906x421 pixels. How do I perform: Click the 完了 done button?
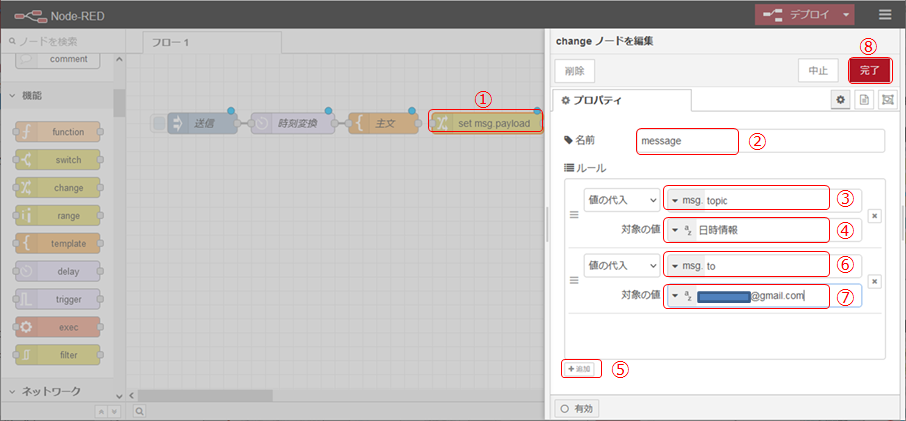click(869, 70)
